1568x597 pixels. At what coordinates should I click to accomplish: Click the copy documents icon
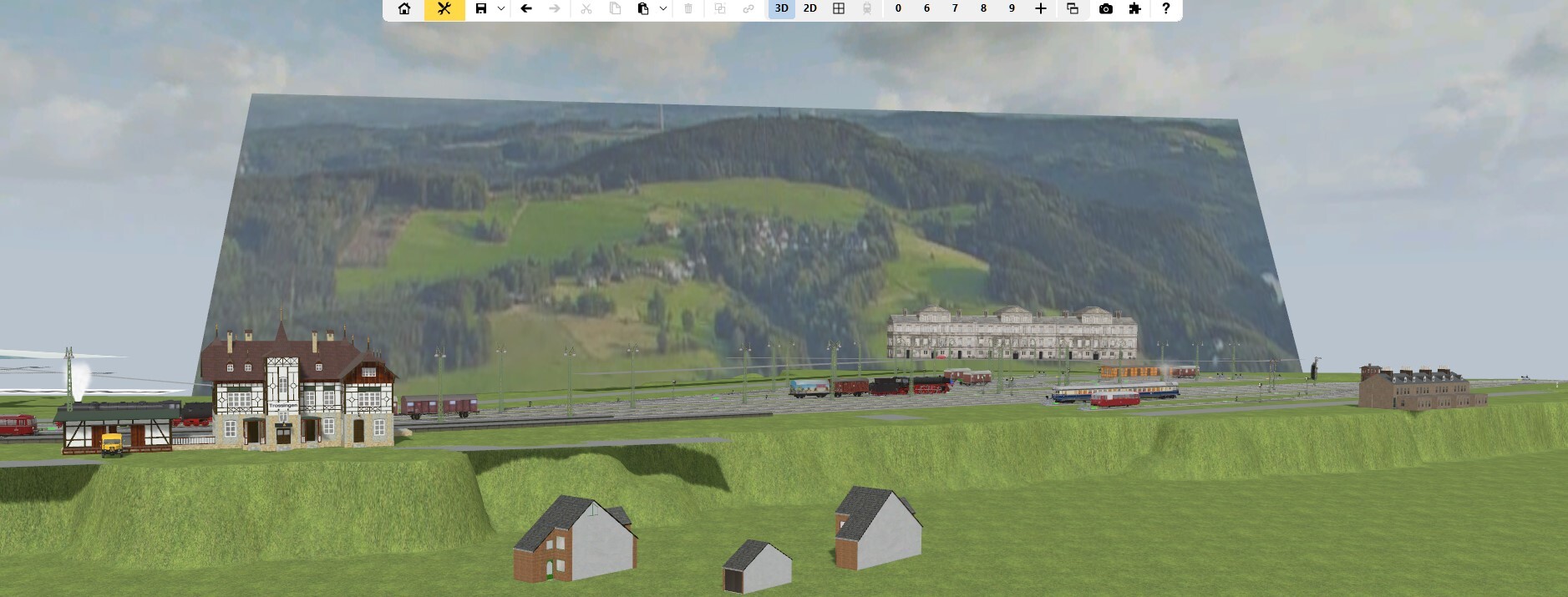615,9
